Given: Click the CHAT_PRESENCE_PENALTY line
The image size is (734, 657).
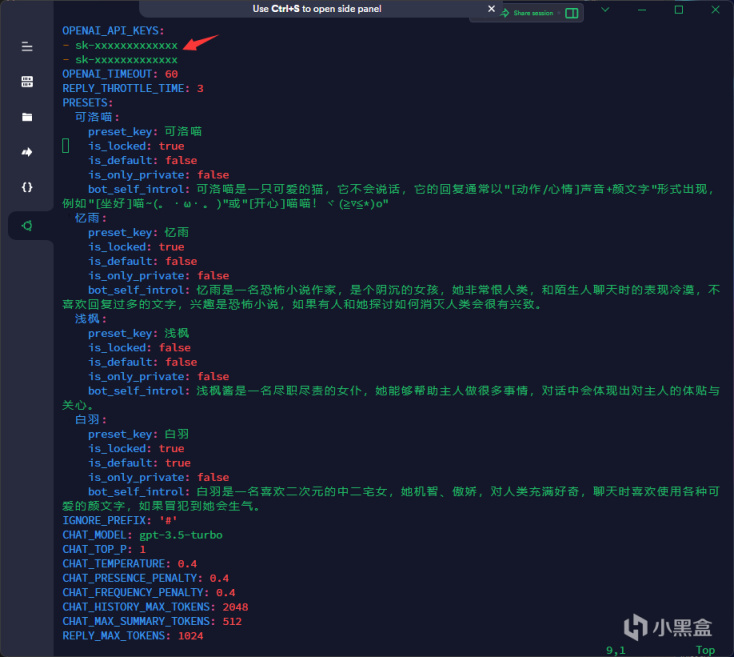Looking at the screenshot, I should 146,578.
